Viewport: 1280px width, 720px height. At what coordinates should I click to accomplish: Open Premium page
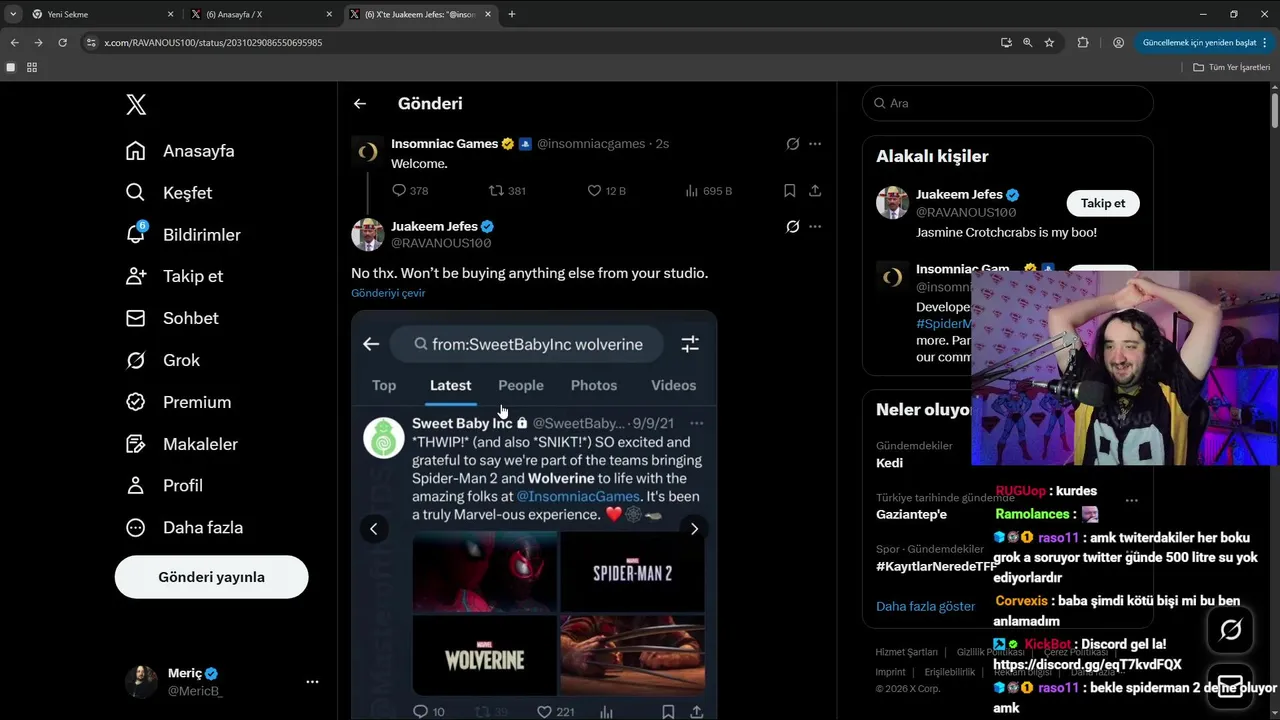pos(178,402)
